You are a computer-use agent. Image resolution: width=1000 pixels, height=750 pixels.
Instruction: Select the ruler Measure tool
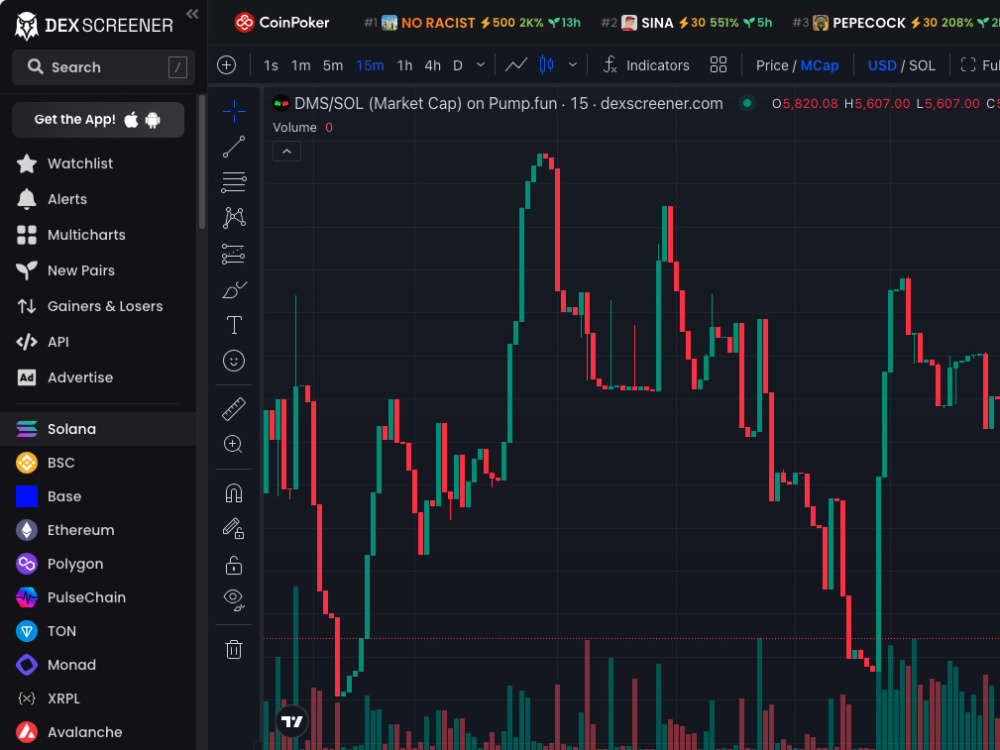click(234, 409)
